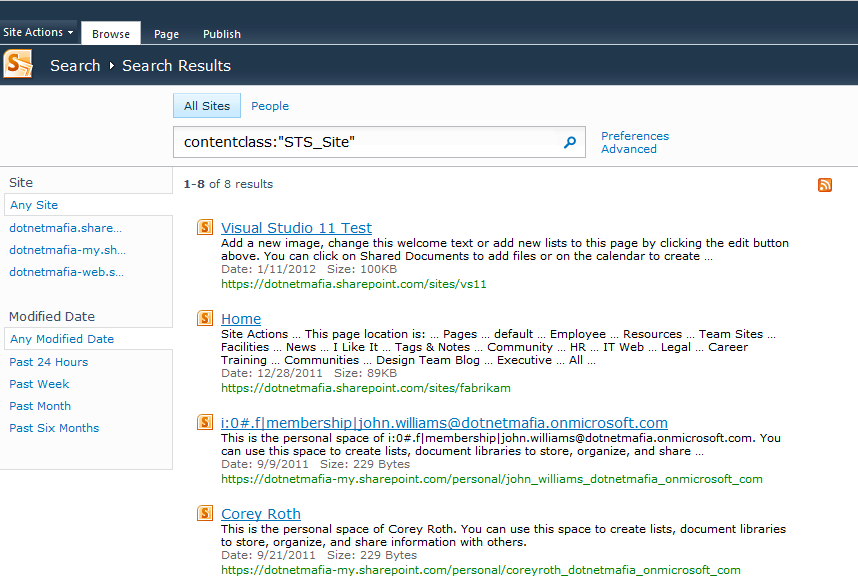858x588 pixels.
Task: Click the sites/vs11 green URL
Action: point(353,284)
